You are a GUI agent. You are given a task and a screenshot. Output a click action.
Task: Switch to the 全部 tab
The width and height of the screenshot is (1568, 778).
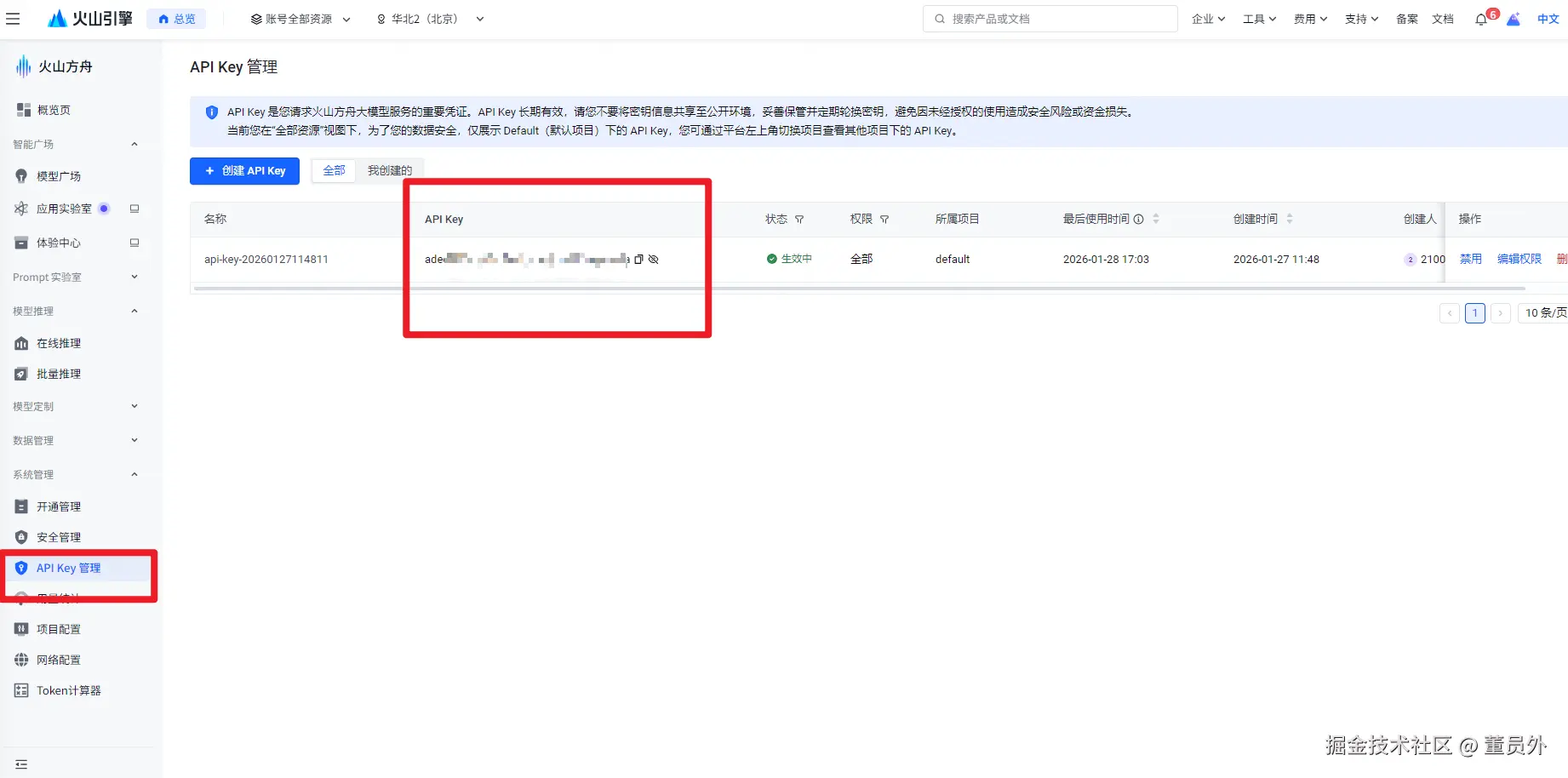point(334,170)
